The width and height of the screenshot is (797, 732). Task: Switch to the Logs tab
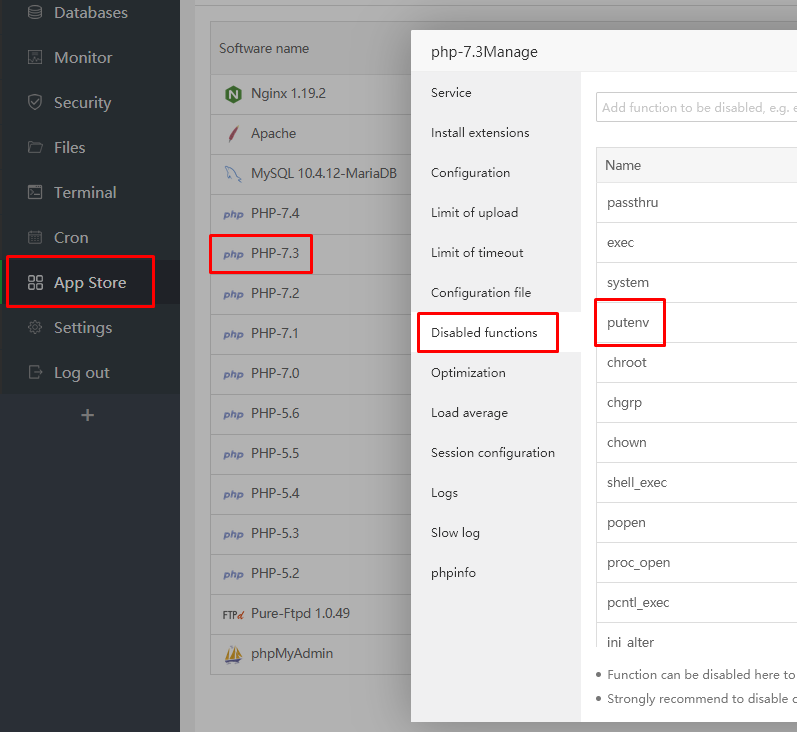coord(444,493)
